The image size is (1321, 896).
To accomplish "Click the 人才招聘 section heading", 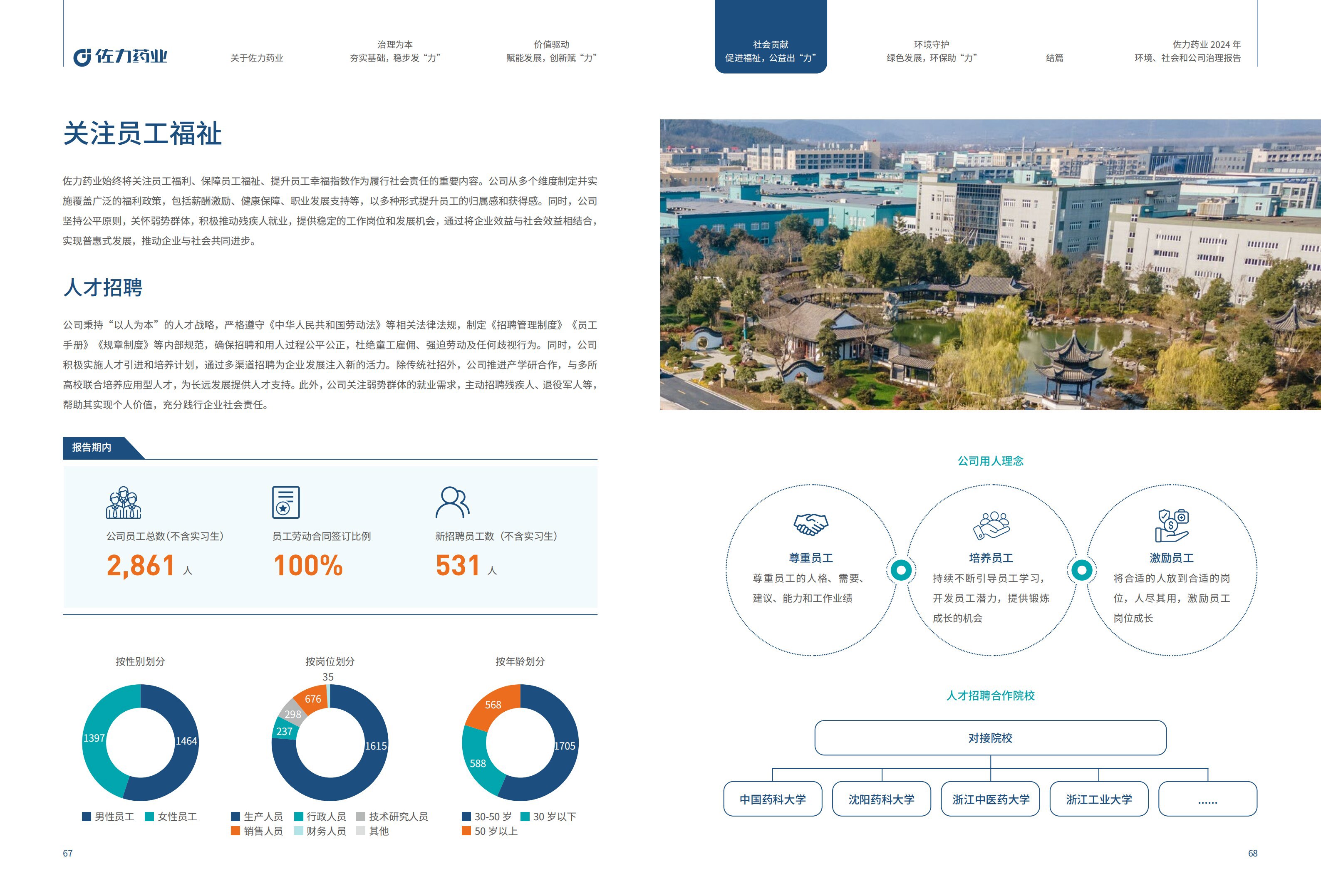I will tap(103, 287).
